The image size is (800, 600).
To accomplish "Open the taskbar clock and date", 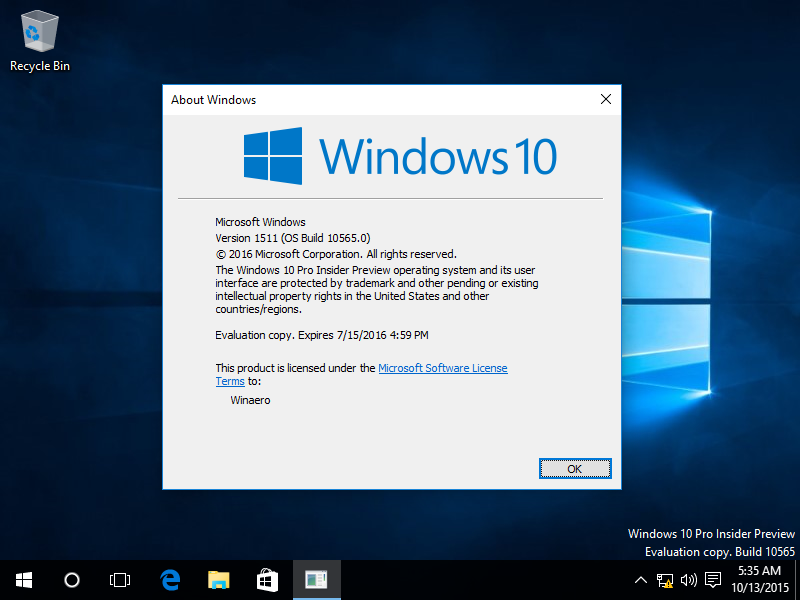I will click(760, 579).
